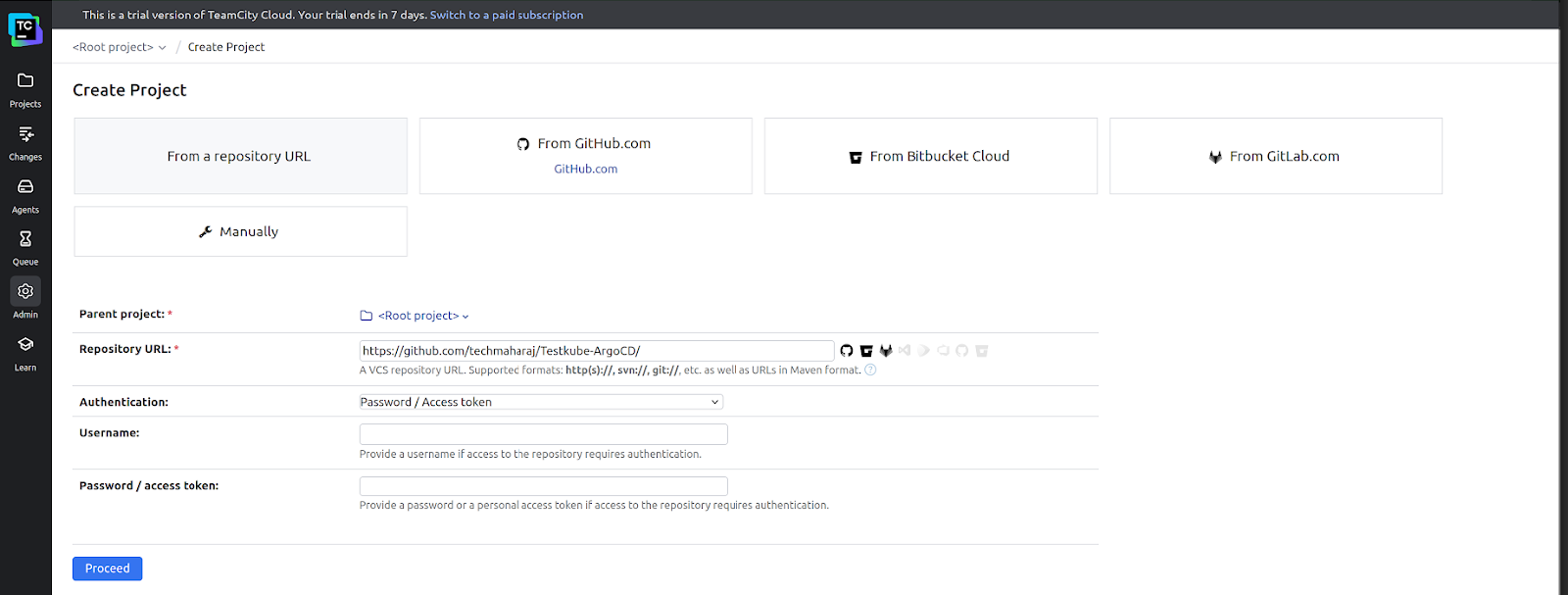
Task: Select the Manually option card
Action: [x=240, y=231]
